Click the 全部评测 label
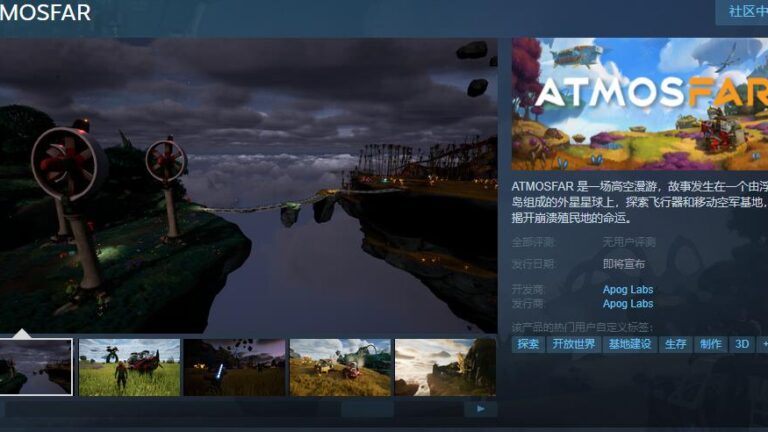 [x=533, y=242]
